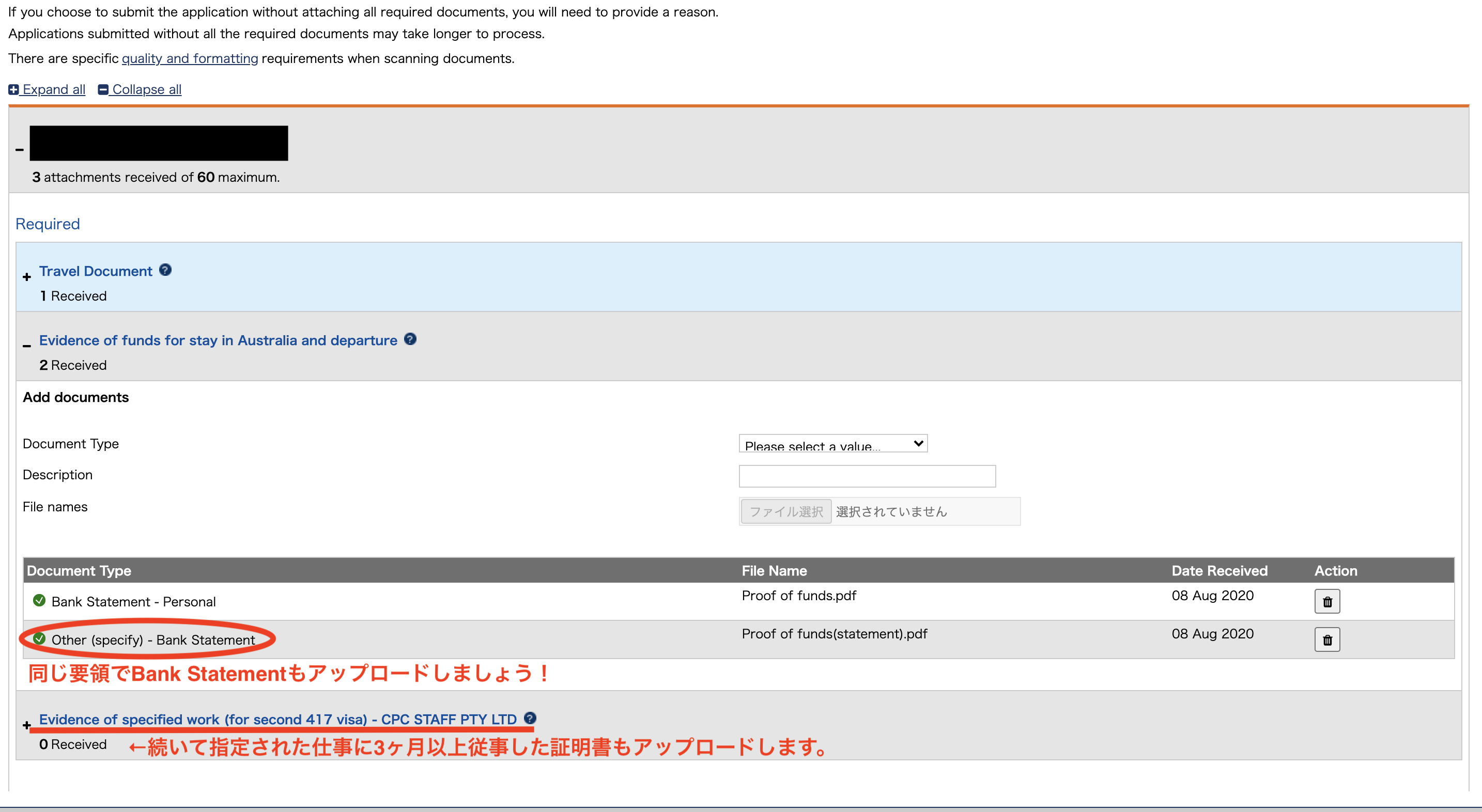Click the Travel Document heading link
The height and width of the screenshot is (812, 1482).
96,271
